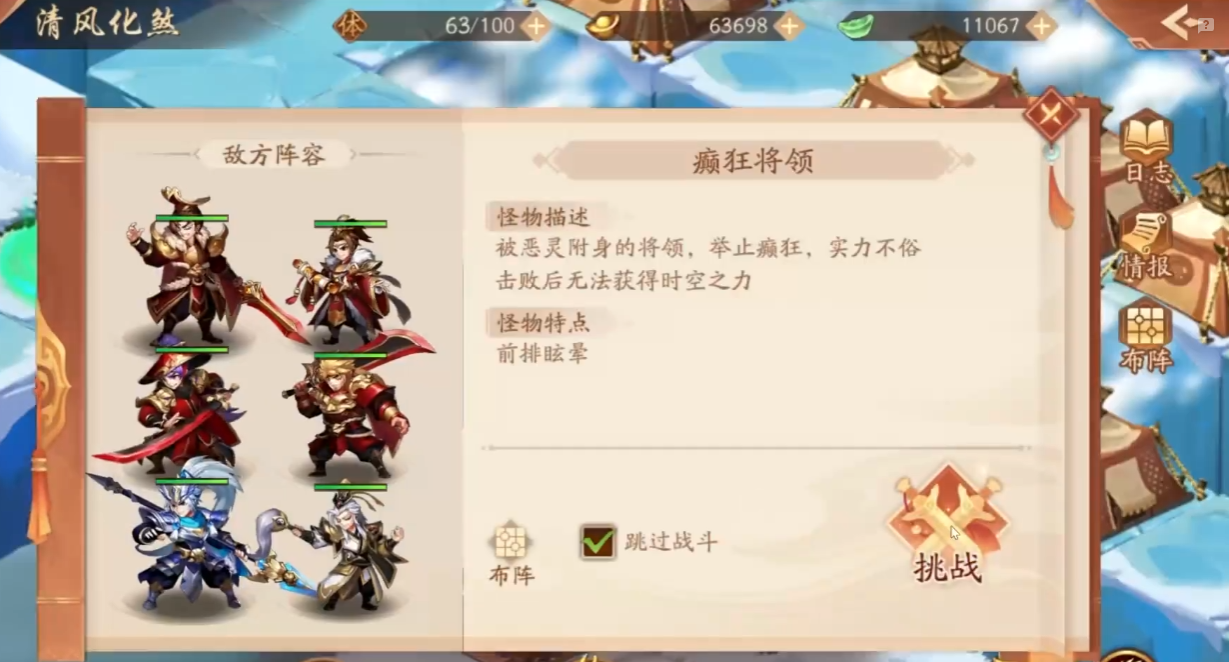Toggle the 跳过战斗 skip battle checkbox
This screenshot has width=1229, height=662.
(598, 542)
